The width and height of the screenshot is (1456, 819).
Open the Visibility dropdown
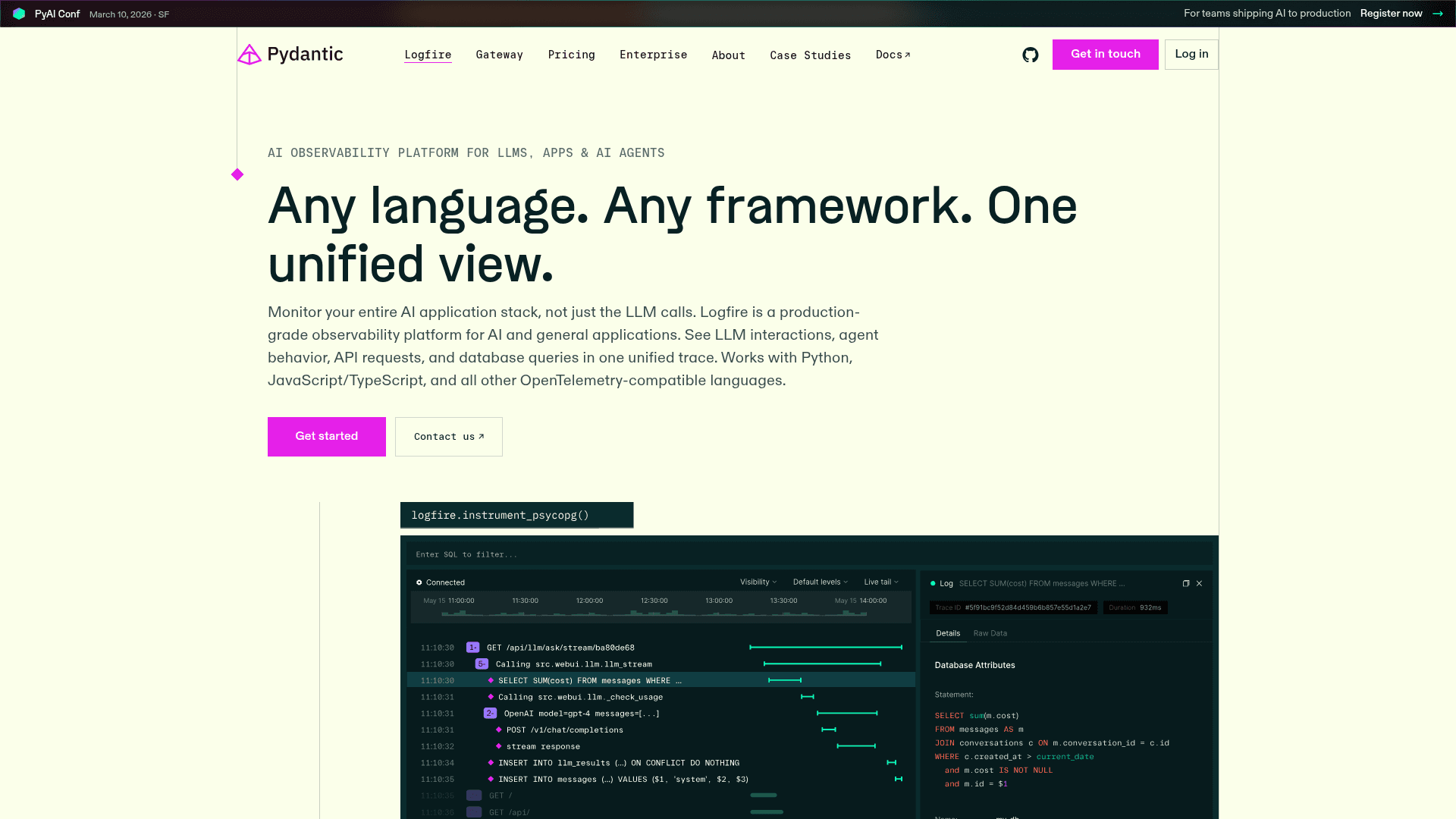coord(758,582)
